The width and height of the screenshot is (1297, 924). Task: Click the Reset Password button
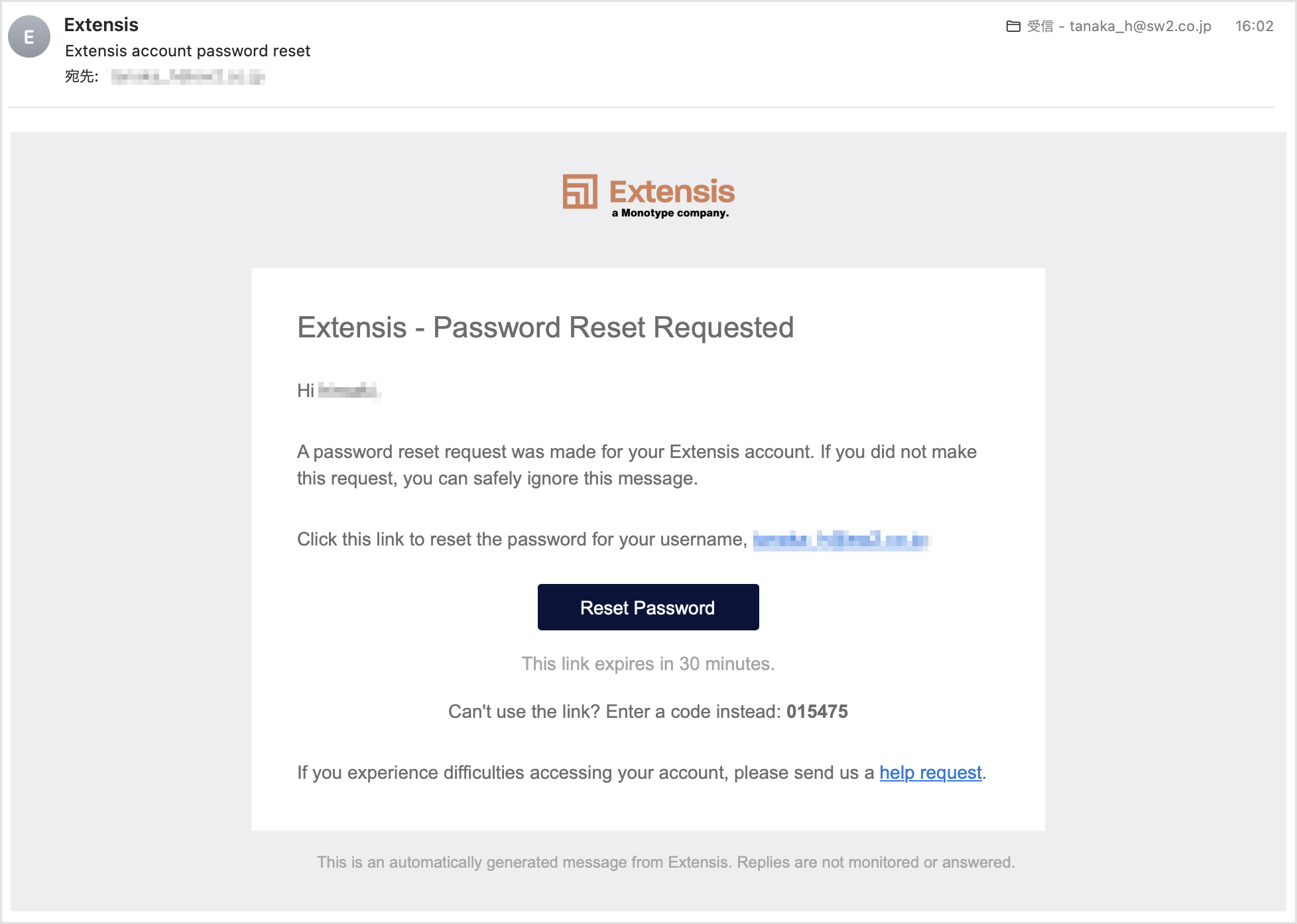point(648,607)
